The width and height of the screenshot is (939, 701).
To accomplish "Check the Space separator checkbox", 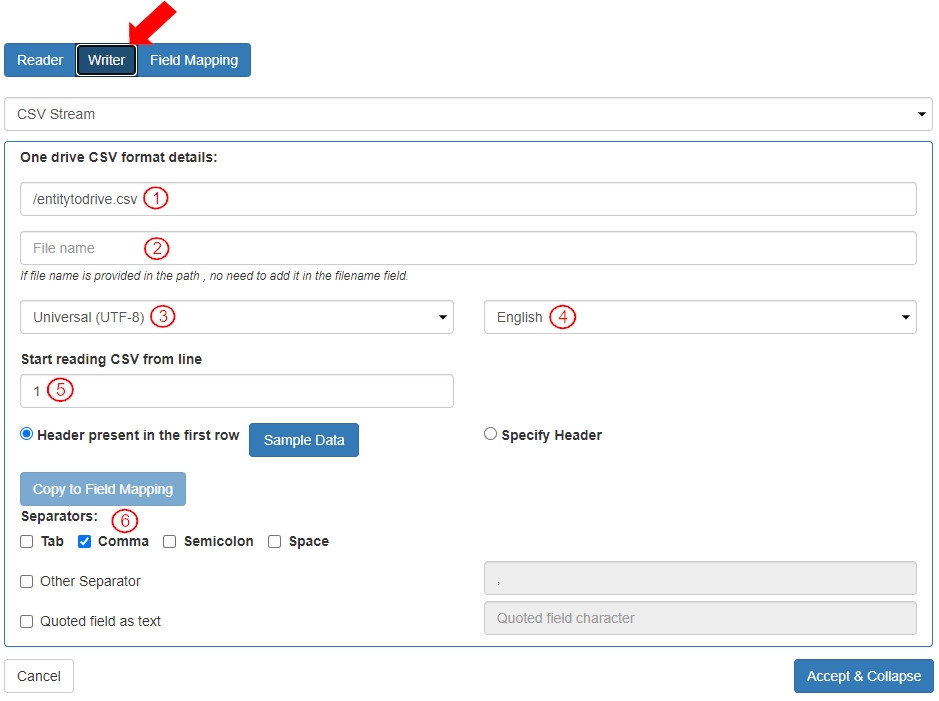I will coord(275,541).
